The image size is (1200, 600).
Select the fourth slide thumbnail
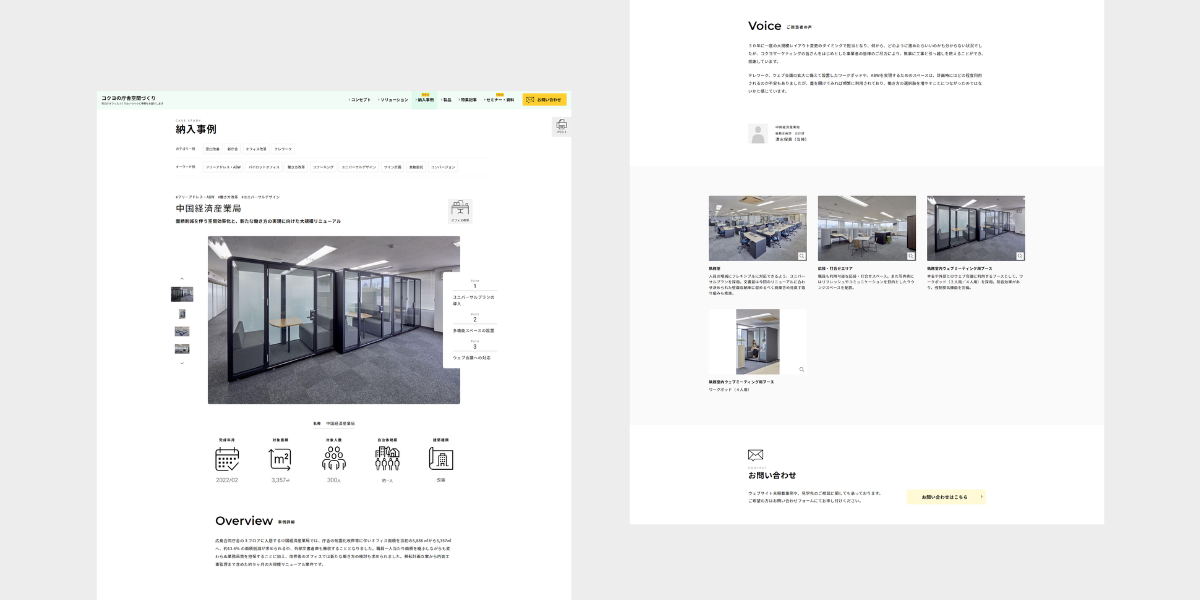point(182,349)
